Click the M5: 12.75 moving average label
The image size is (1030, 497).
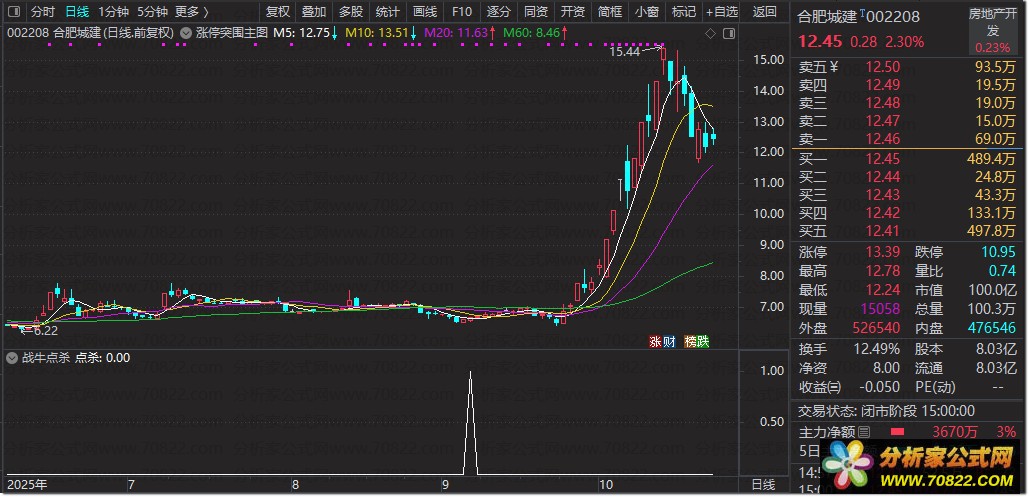click(x=305, y=32)
